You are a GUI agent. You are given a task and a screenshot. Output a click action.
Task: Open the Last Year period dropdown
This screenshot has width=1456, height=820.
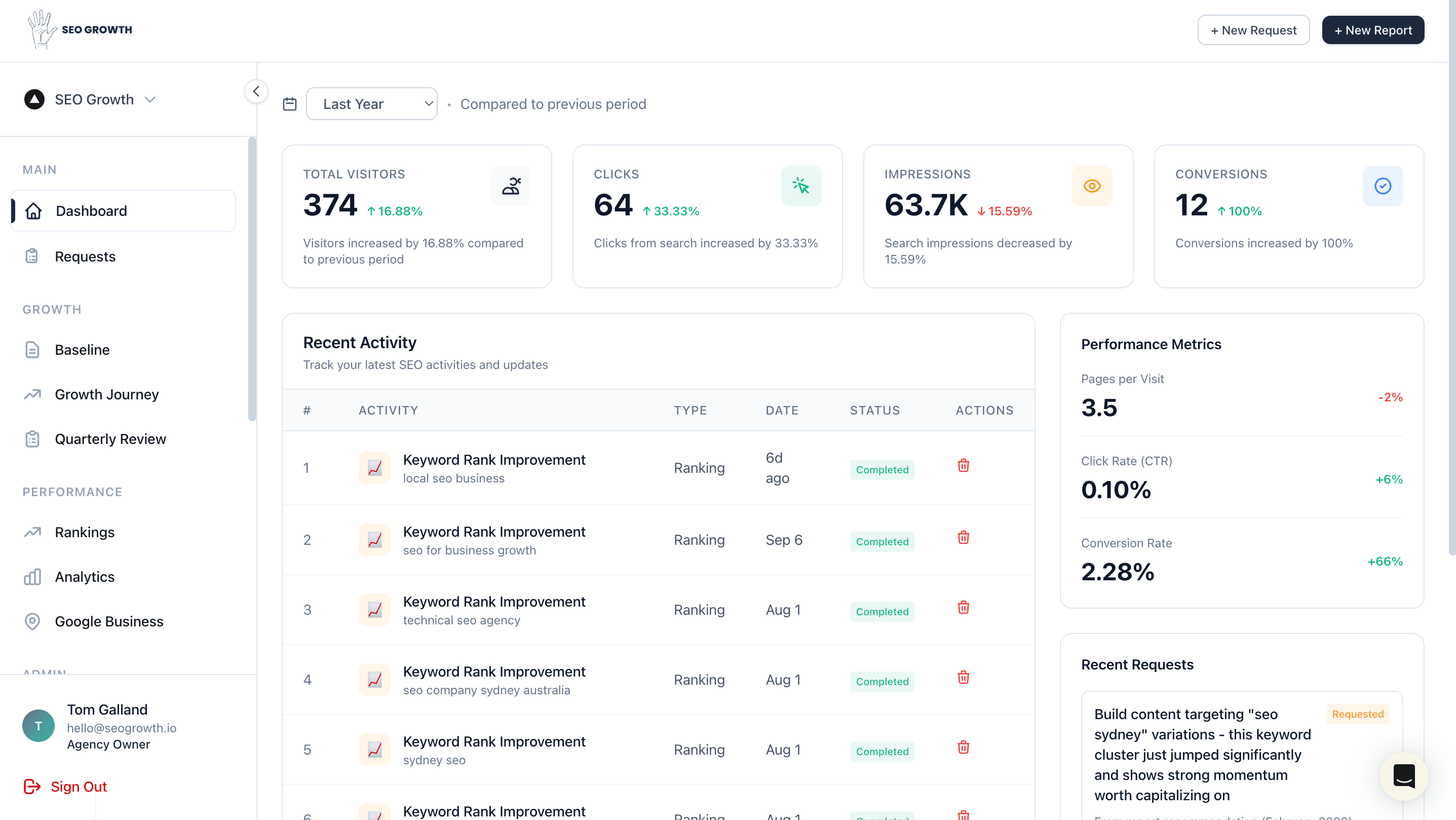pos(372,104)
